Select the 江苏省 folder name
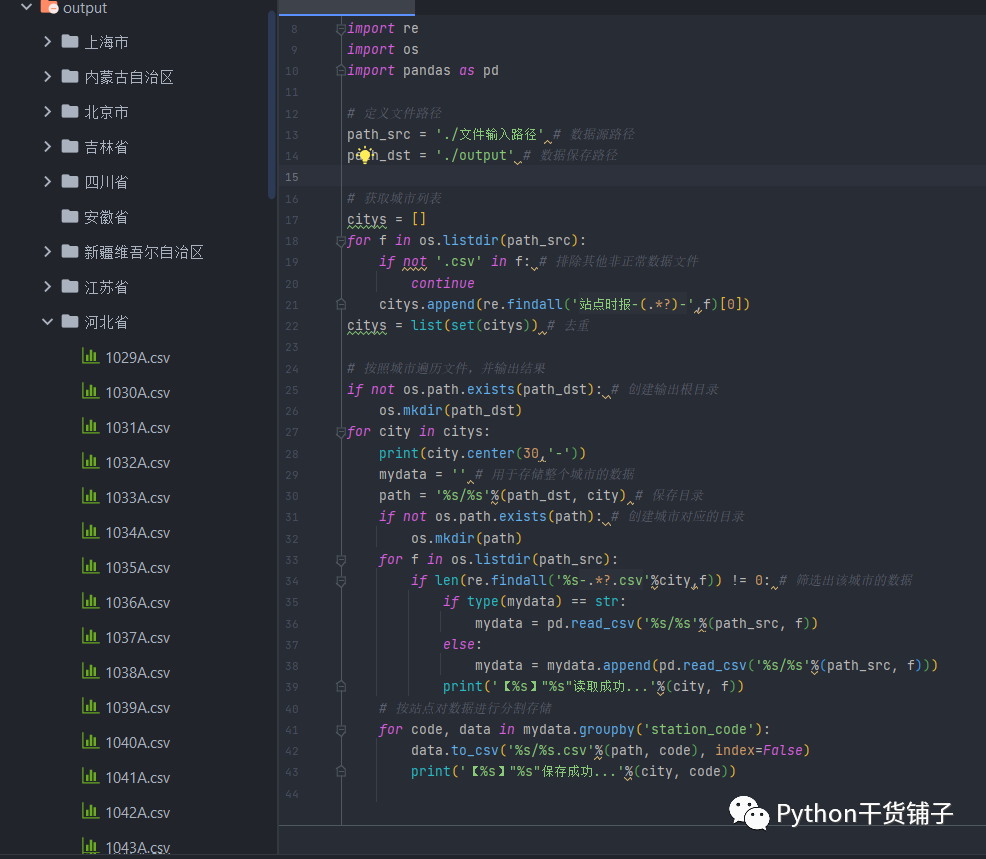Viewport: 986px width, 859px height. point(106,287)
